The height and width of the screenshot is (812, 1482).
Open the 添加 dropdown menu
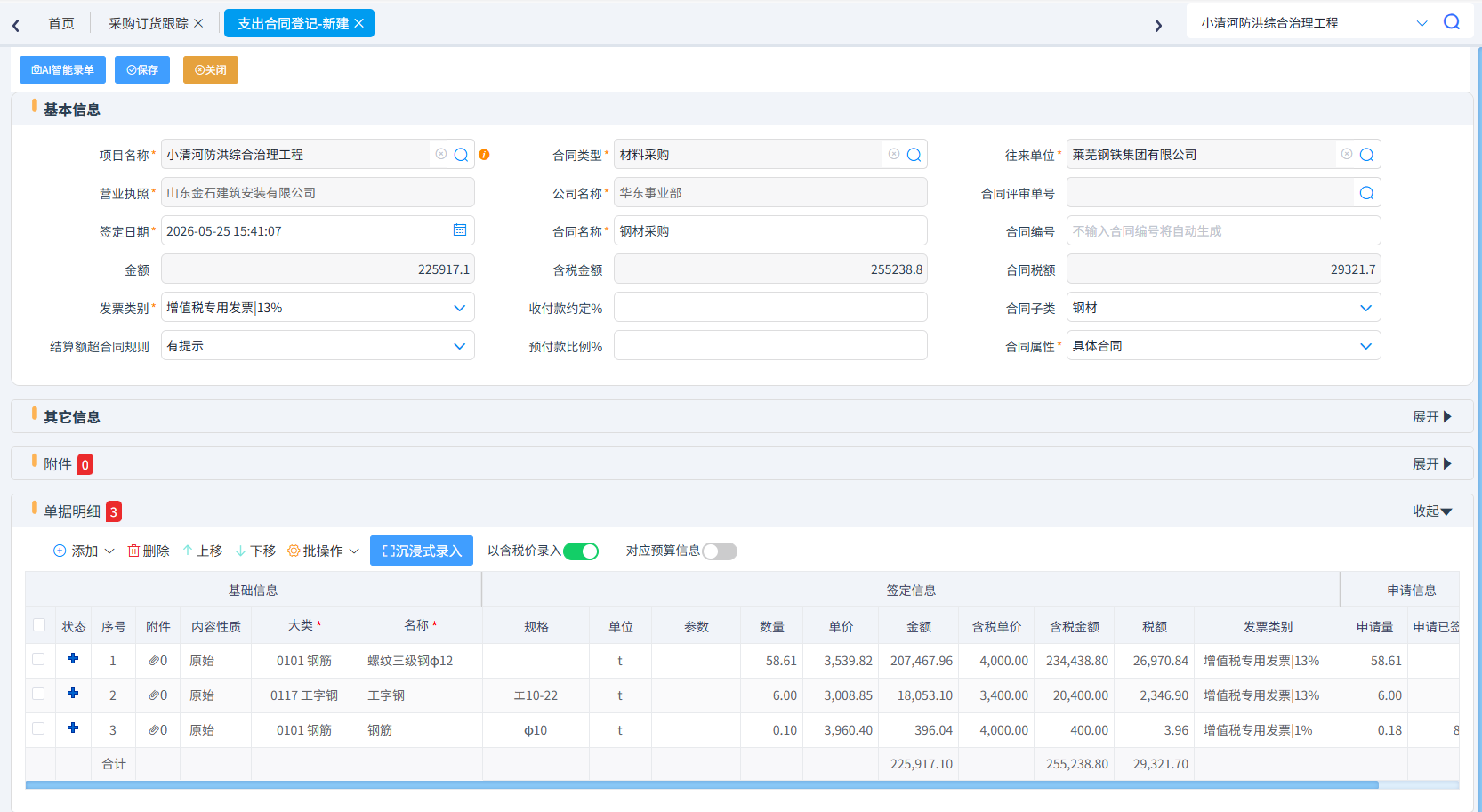coord(85,551)
